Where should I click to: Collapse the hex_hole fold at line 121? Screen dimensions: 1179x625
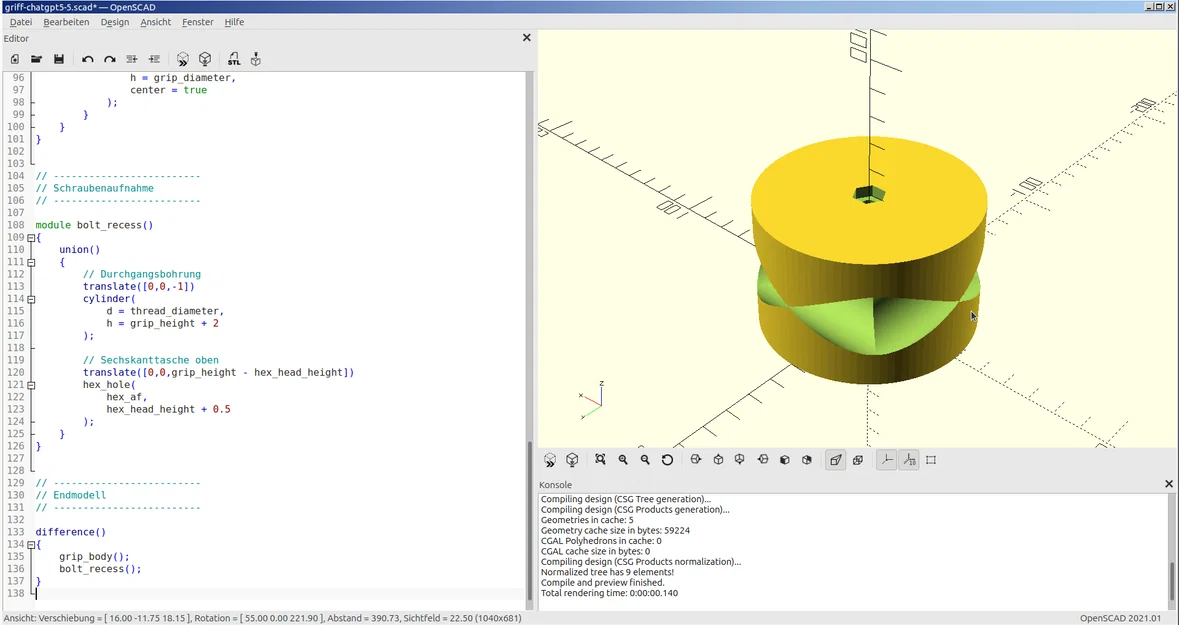[31, 385]
